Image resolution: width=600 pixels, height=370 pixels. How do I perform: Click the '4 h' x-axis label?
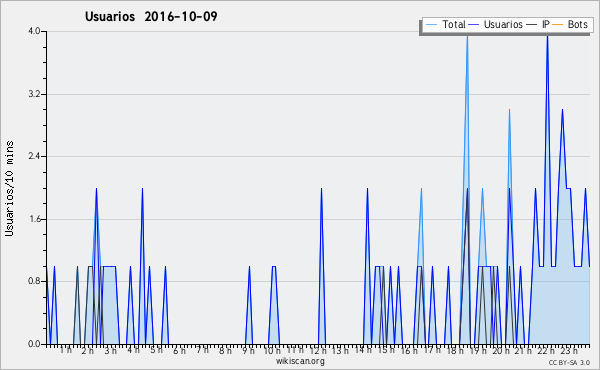click(x=133, y=350)
